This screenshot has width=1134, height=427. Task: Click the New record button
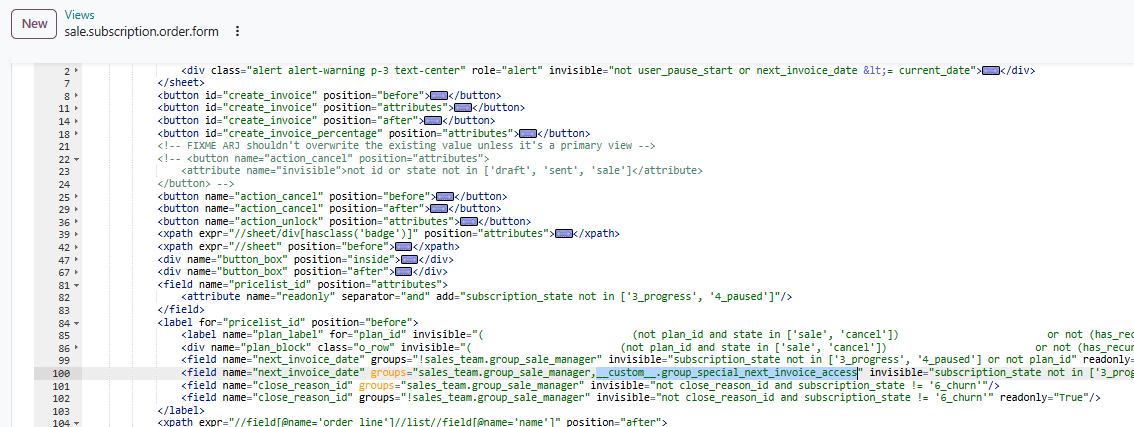coord(34,24)
